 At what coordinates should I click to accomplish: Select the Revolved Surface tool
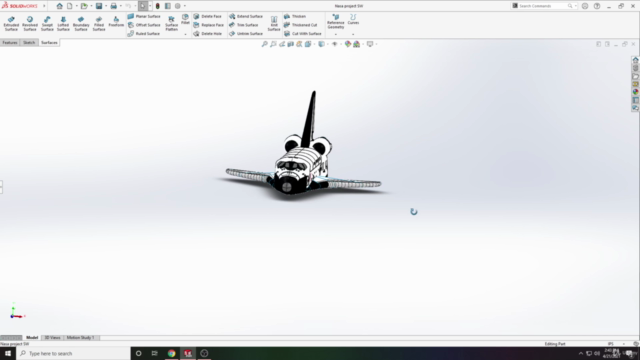click(x=30, y=24)
